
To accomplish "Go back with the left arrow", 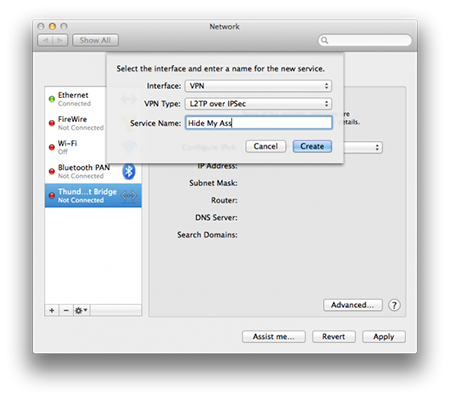I will tap(45, 40).
